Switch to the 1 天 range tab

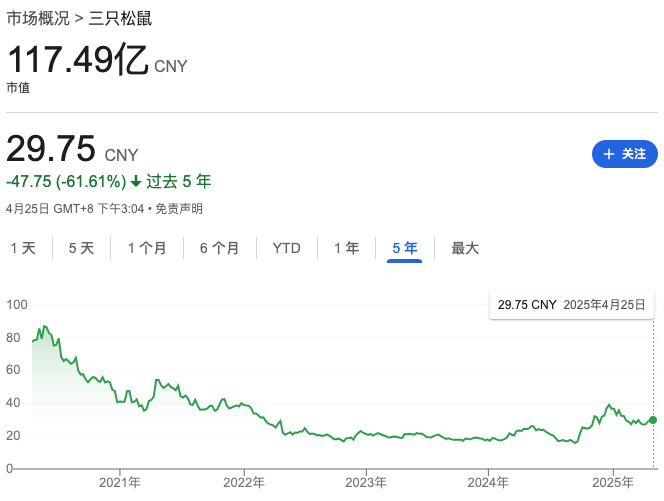tap(23, 248)
